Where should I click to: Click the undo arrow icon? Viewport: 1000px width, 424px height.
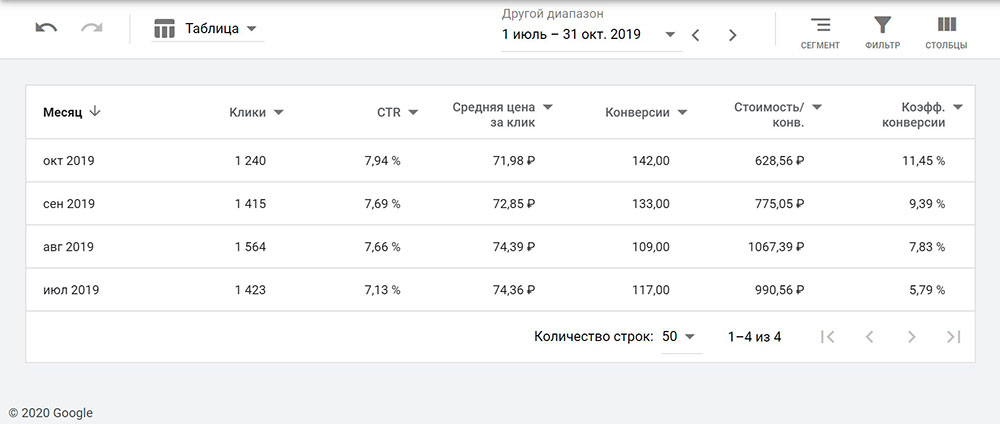click(x=46, y=29)
